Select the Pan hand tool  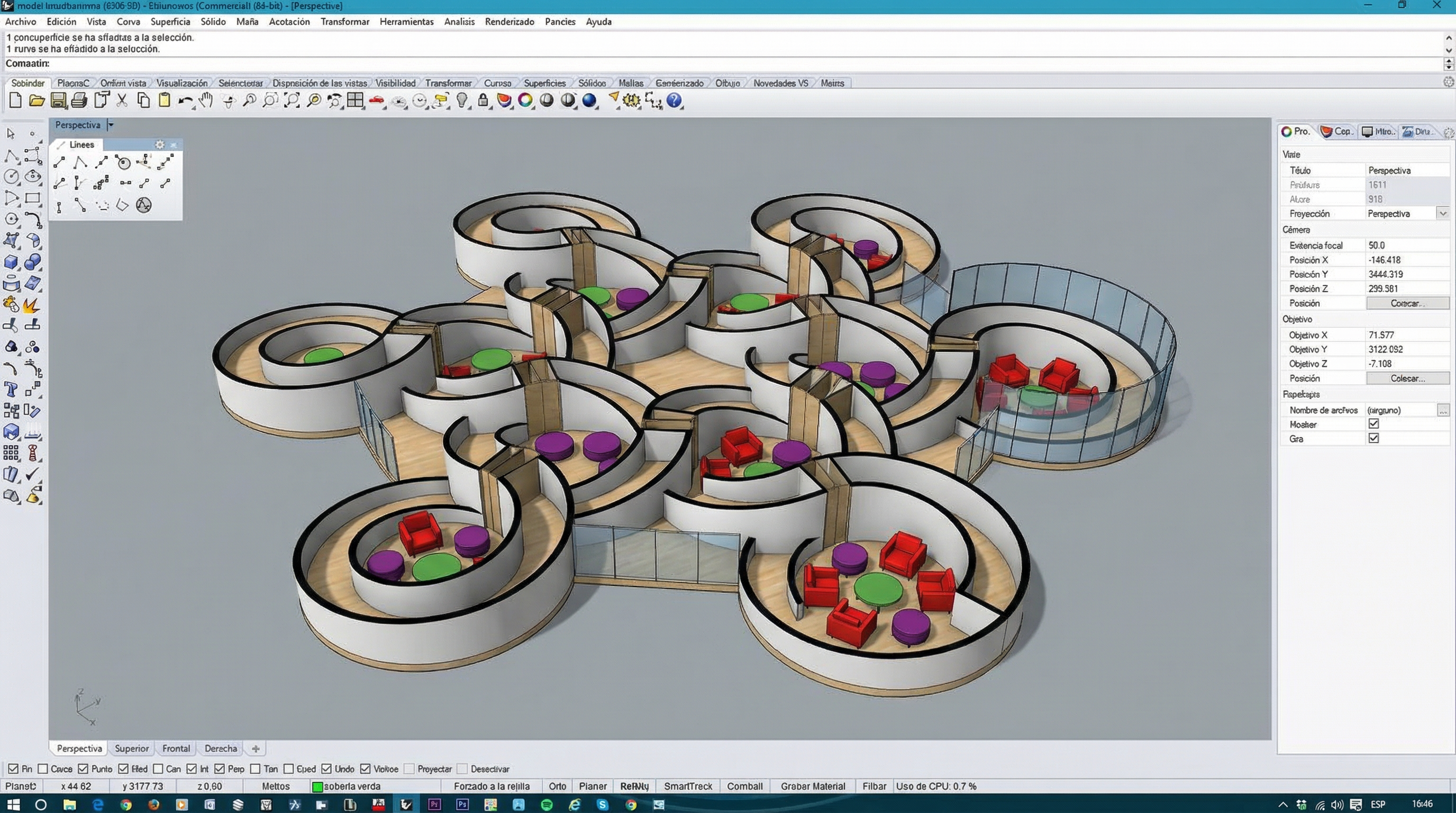click(x=206, y=101)
